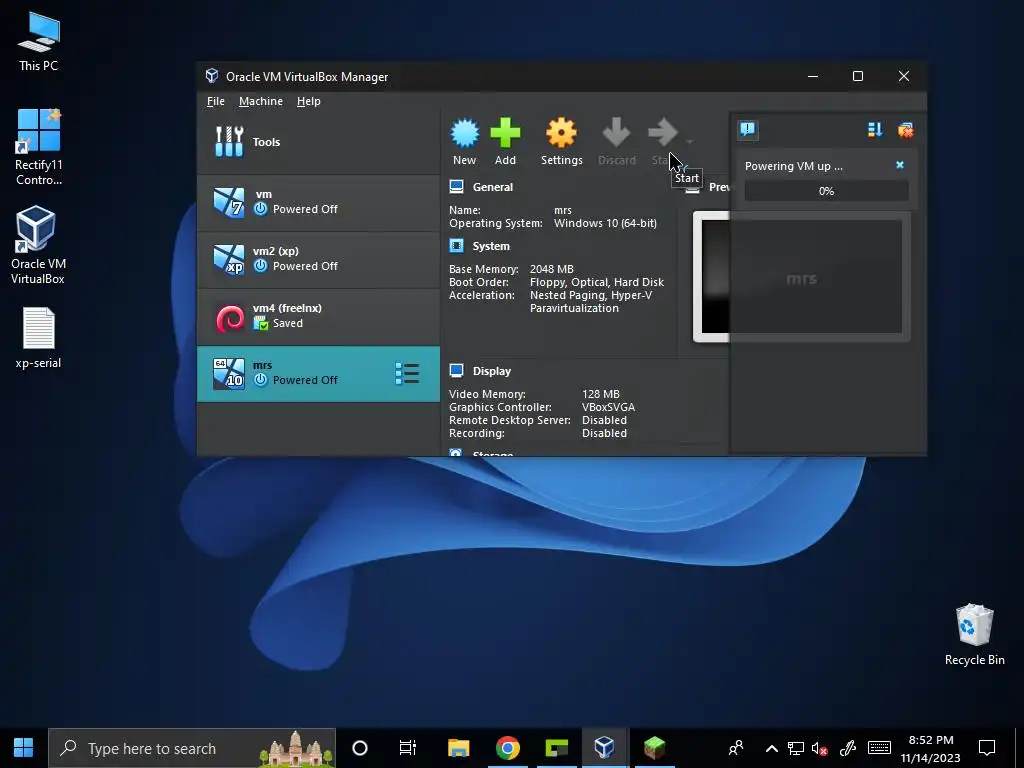Click the Start arrow icon
Screen dimensions: 1024x768
pos(663,133)
